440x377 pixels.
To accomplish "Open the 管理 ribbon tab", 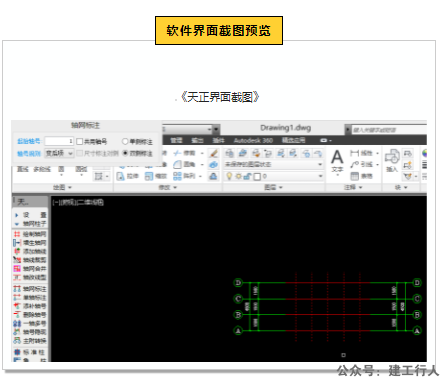I will pos(176,140).
